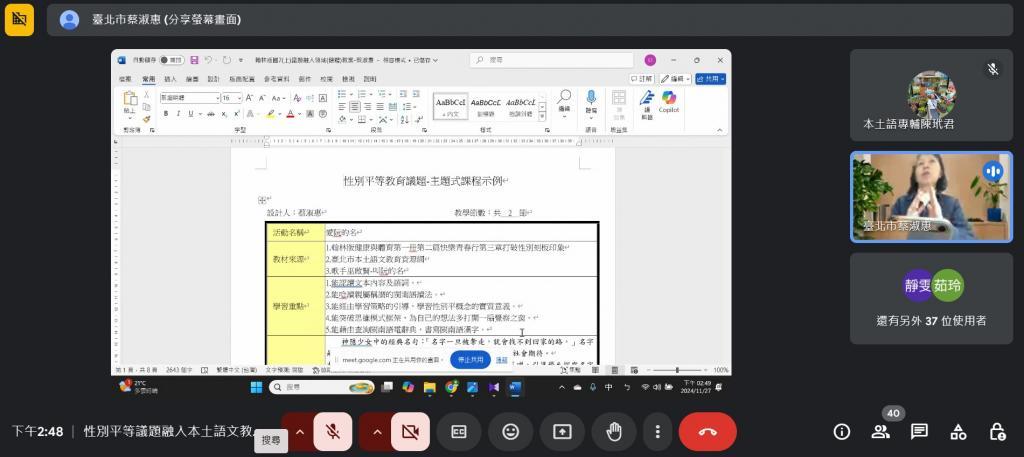This screenshot has height=457, width=1024.
Task: Leave the call with red hang-up button
Action: pos(707,432)
